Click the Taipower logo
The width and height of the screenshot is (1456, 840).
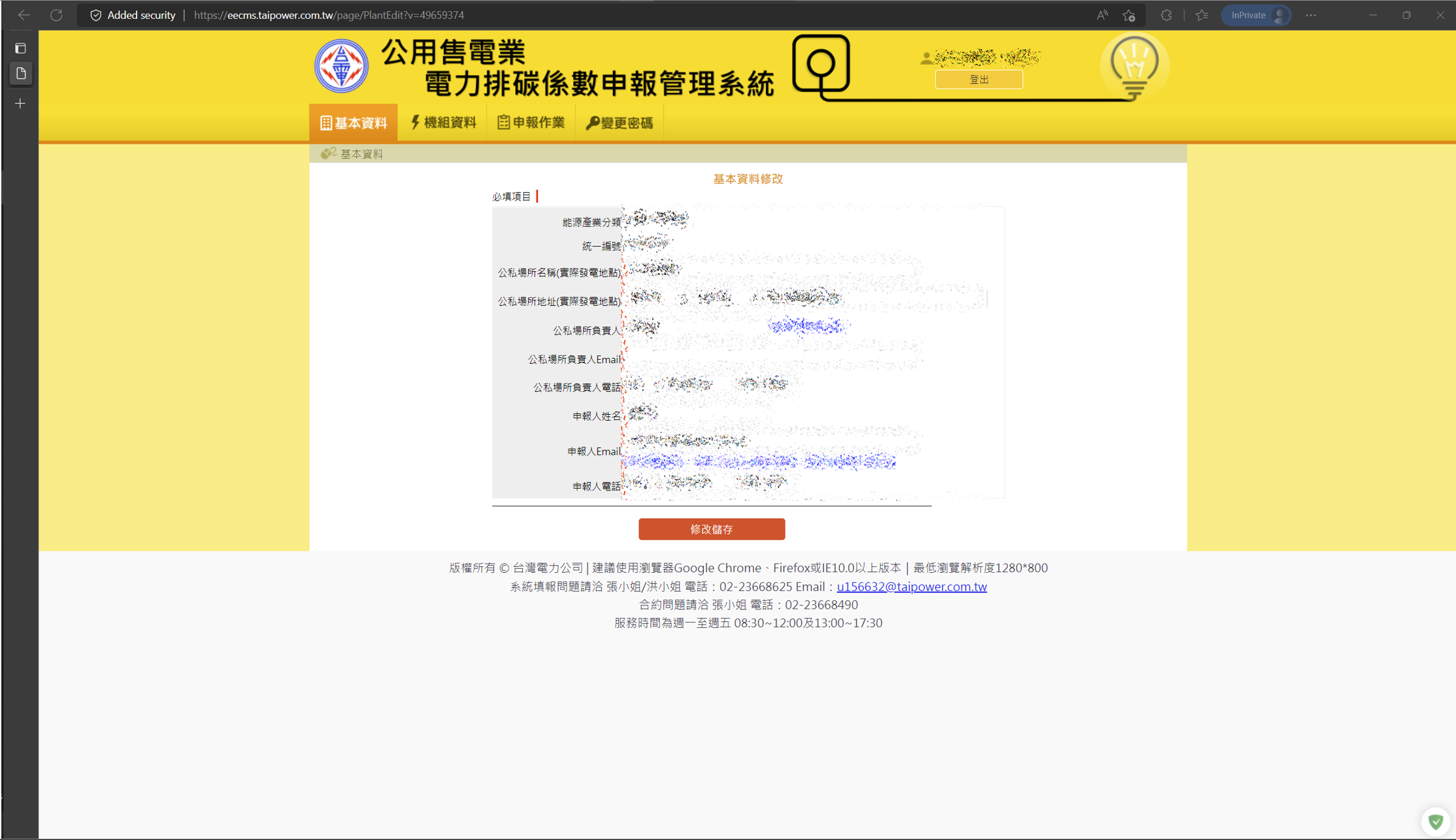tap(341, 66)
